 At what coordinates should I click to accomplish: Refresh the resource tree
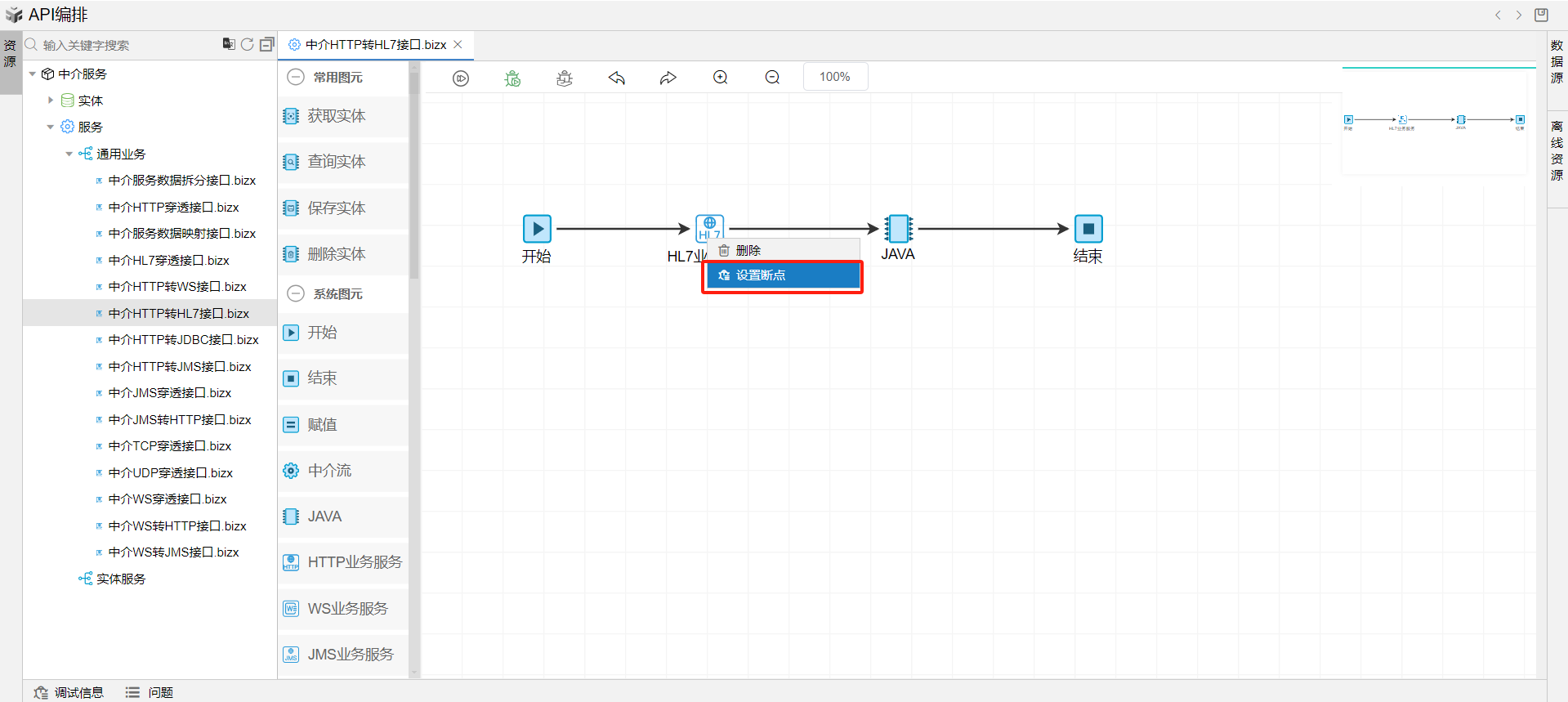247,44
